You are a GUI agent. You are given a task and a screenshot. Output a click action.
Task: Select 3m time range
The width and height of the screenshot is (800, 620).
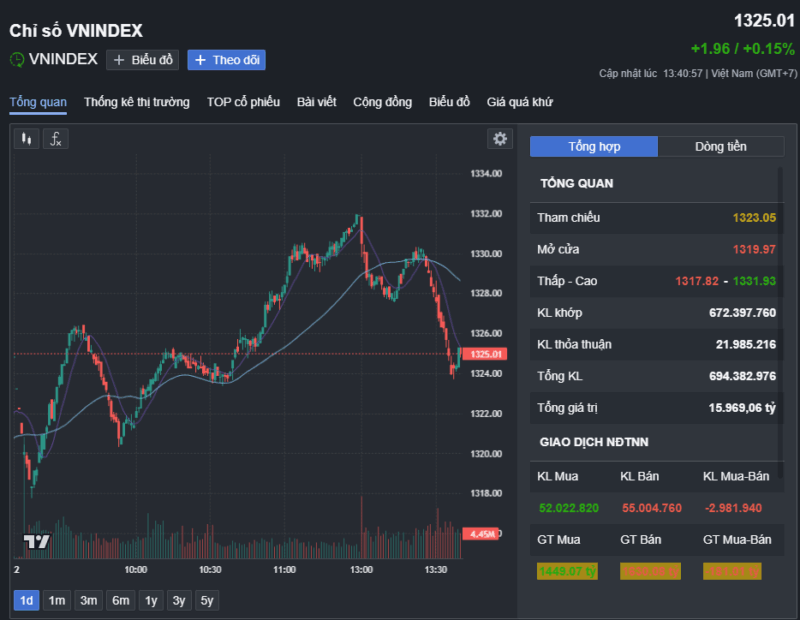(x=88, y=601)
